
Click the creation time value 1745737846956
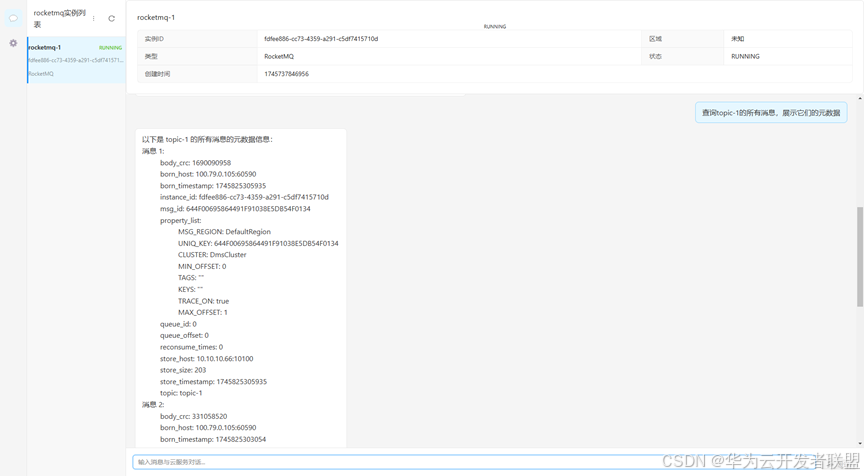click(x=287, y=74)
